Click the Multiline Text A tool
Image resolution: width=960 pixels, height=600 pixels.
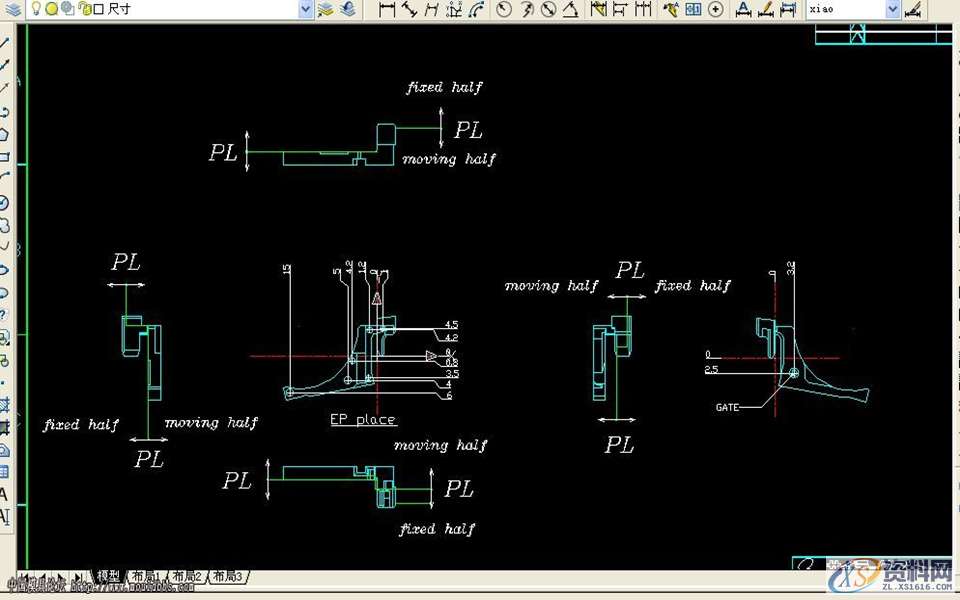pos(4,494)
